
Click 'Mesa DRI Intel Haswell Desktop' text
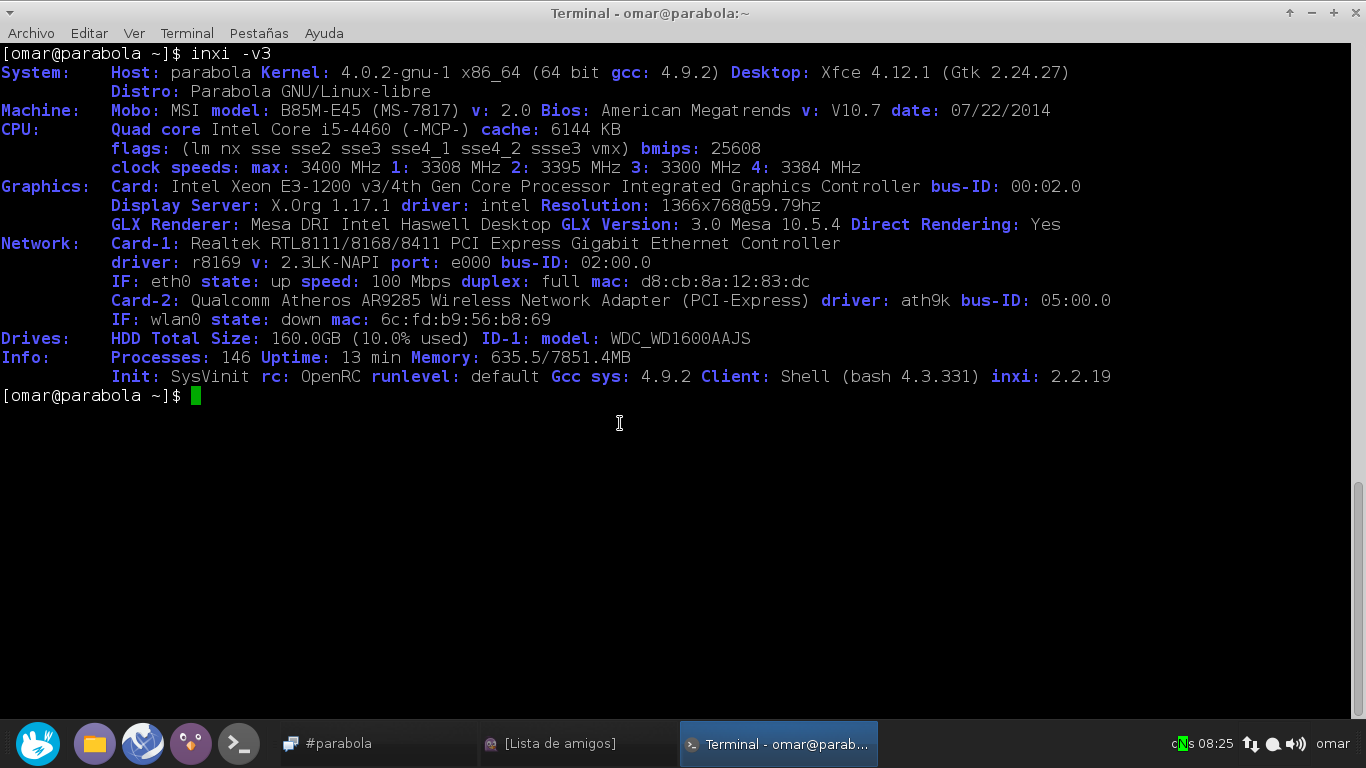pyautogui.click(x=401, y=225)
